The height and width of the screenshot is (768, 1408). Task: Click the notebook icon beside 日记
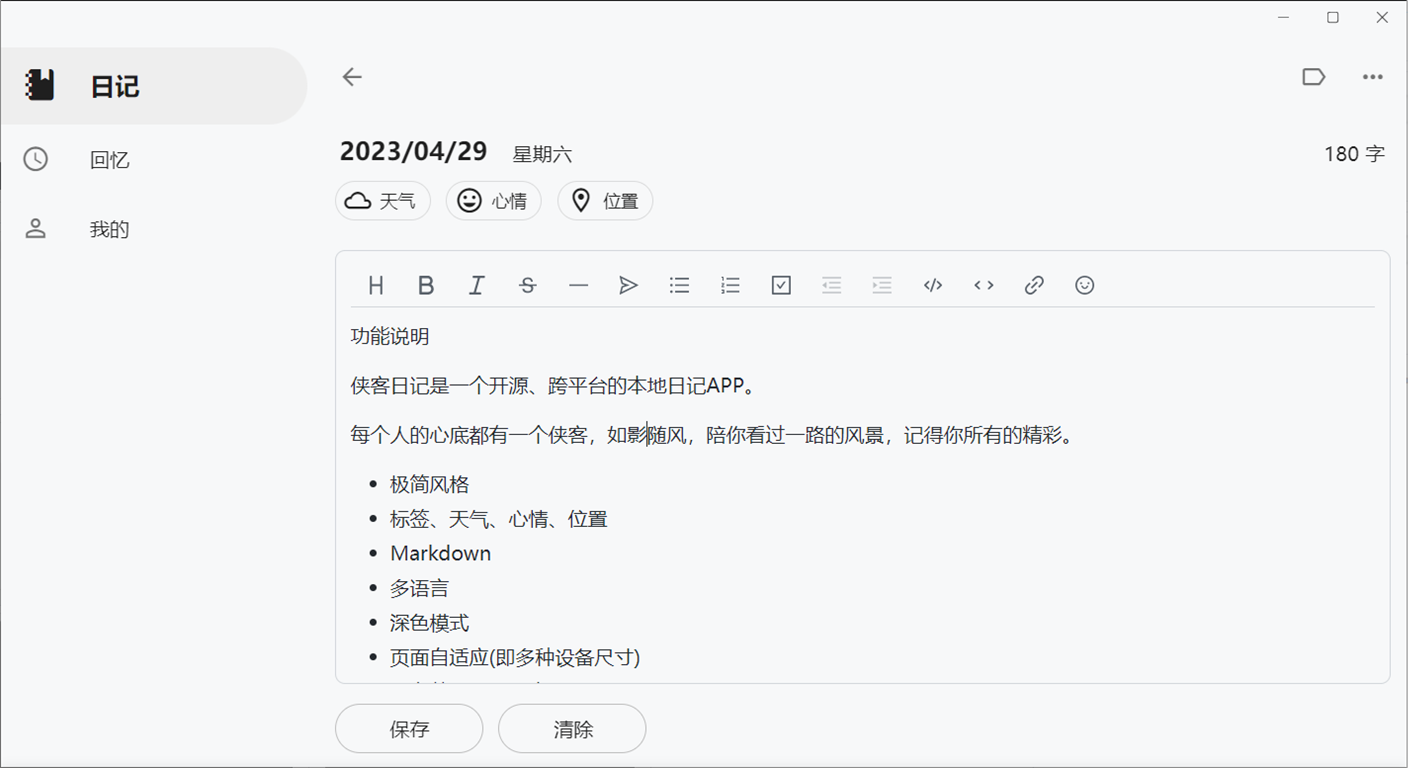[40, 85]
